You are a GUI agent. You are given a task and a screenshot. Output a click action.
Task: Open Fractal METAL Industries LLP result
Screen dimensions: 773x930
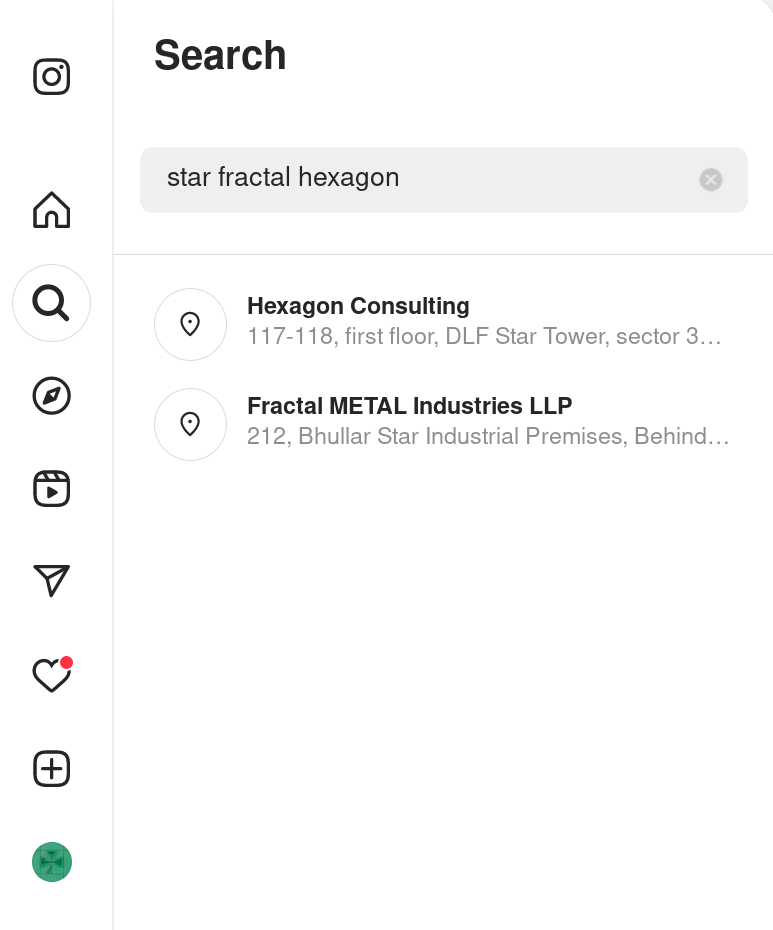(x=444, y=424)
